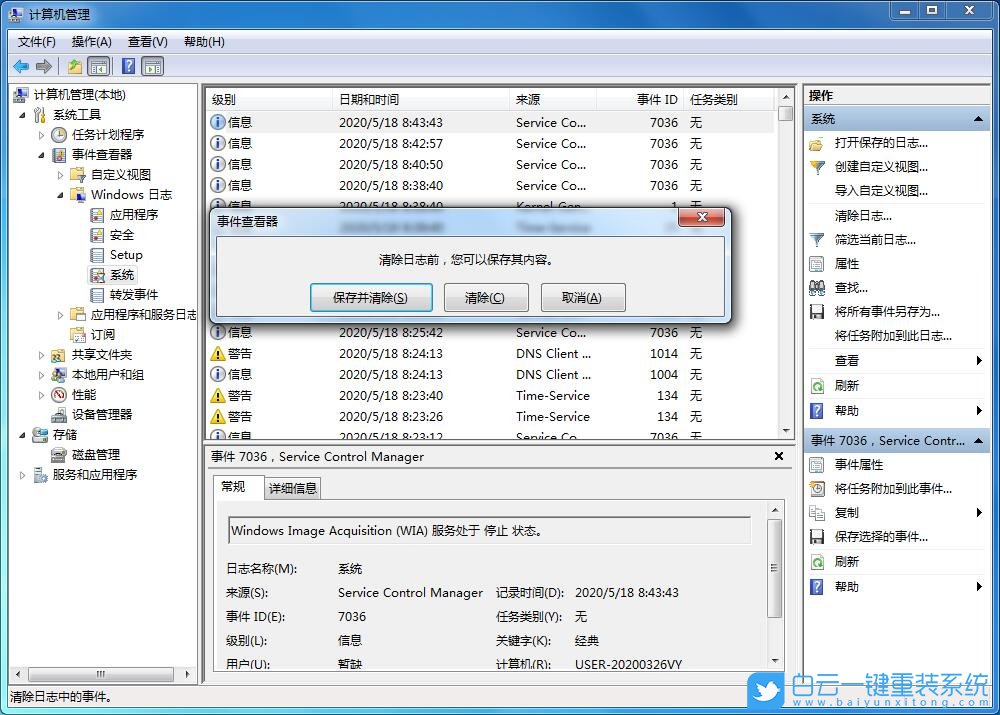Viewport: 1000px width, 715px height.
Task: Toggle the console tree show/hide icon
Action: point(100,66)
